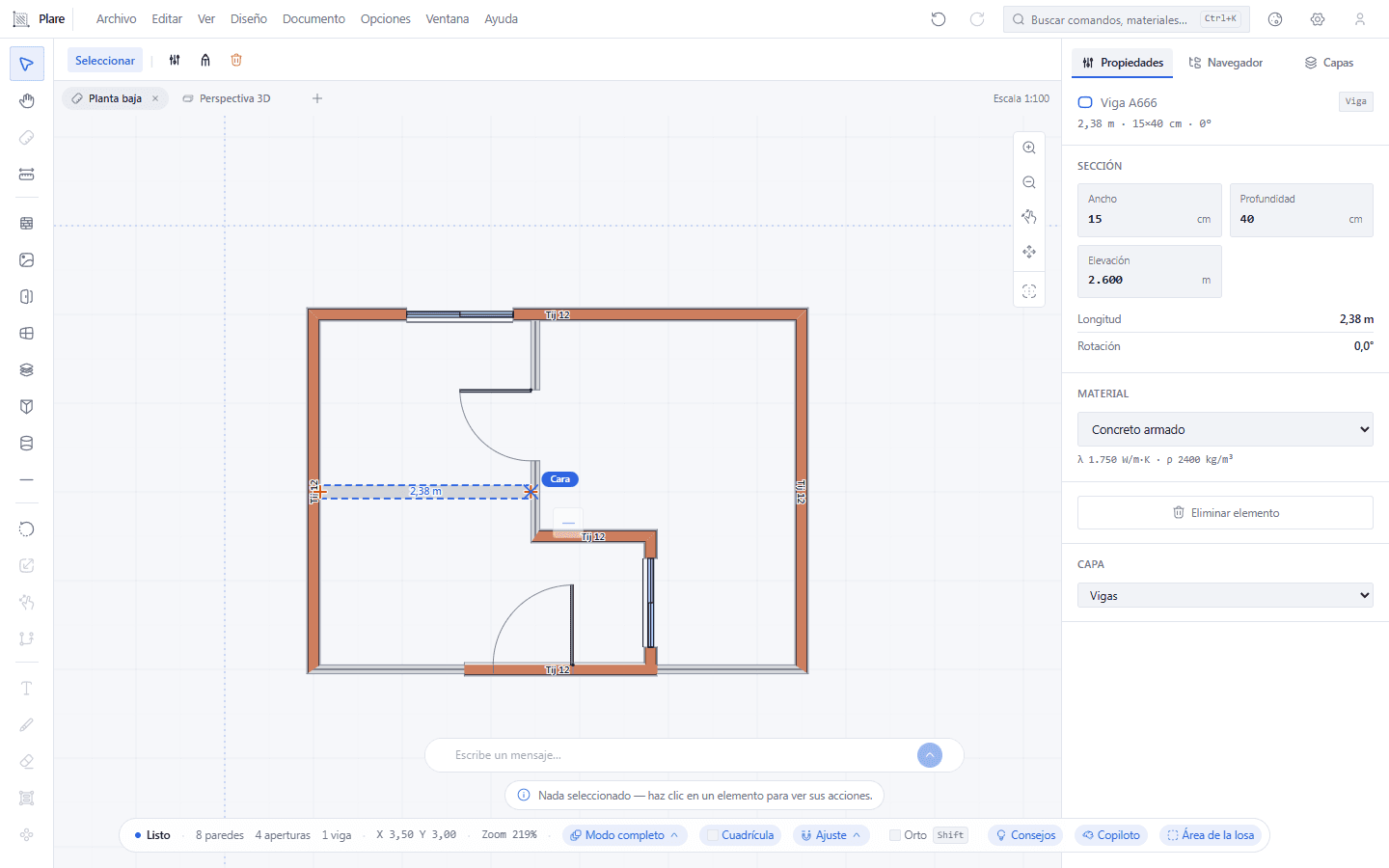Click the zoom out magnifier on canvas

tap(1029, 182)
